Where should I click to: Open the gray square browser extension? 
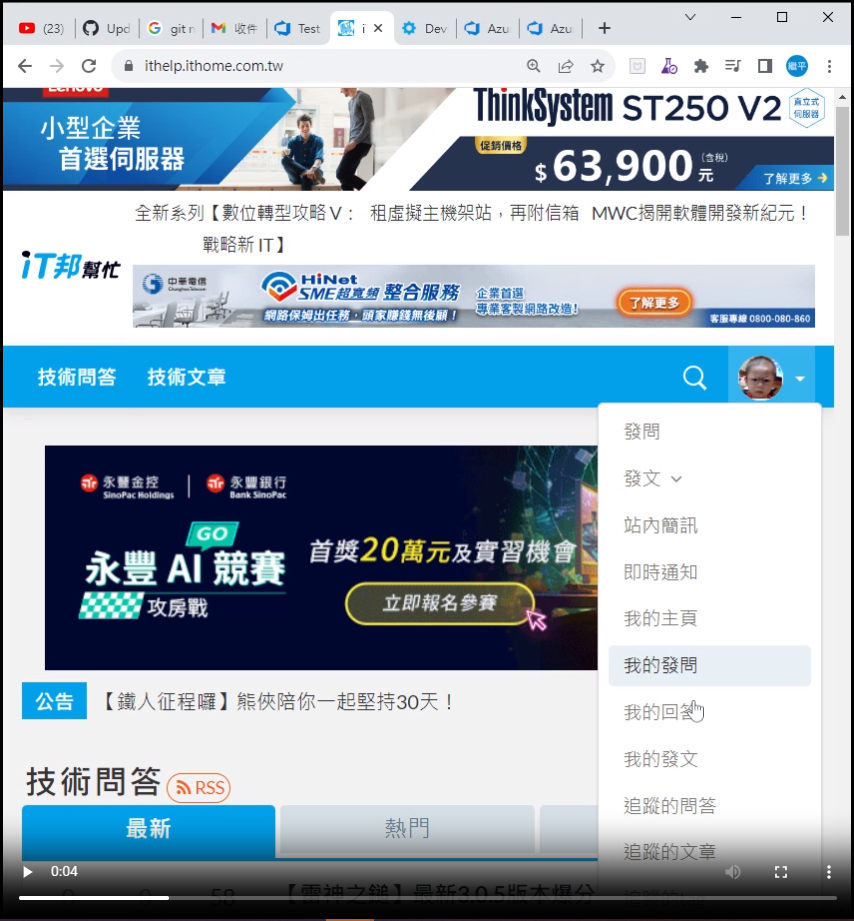click(x=637, y=66)
